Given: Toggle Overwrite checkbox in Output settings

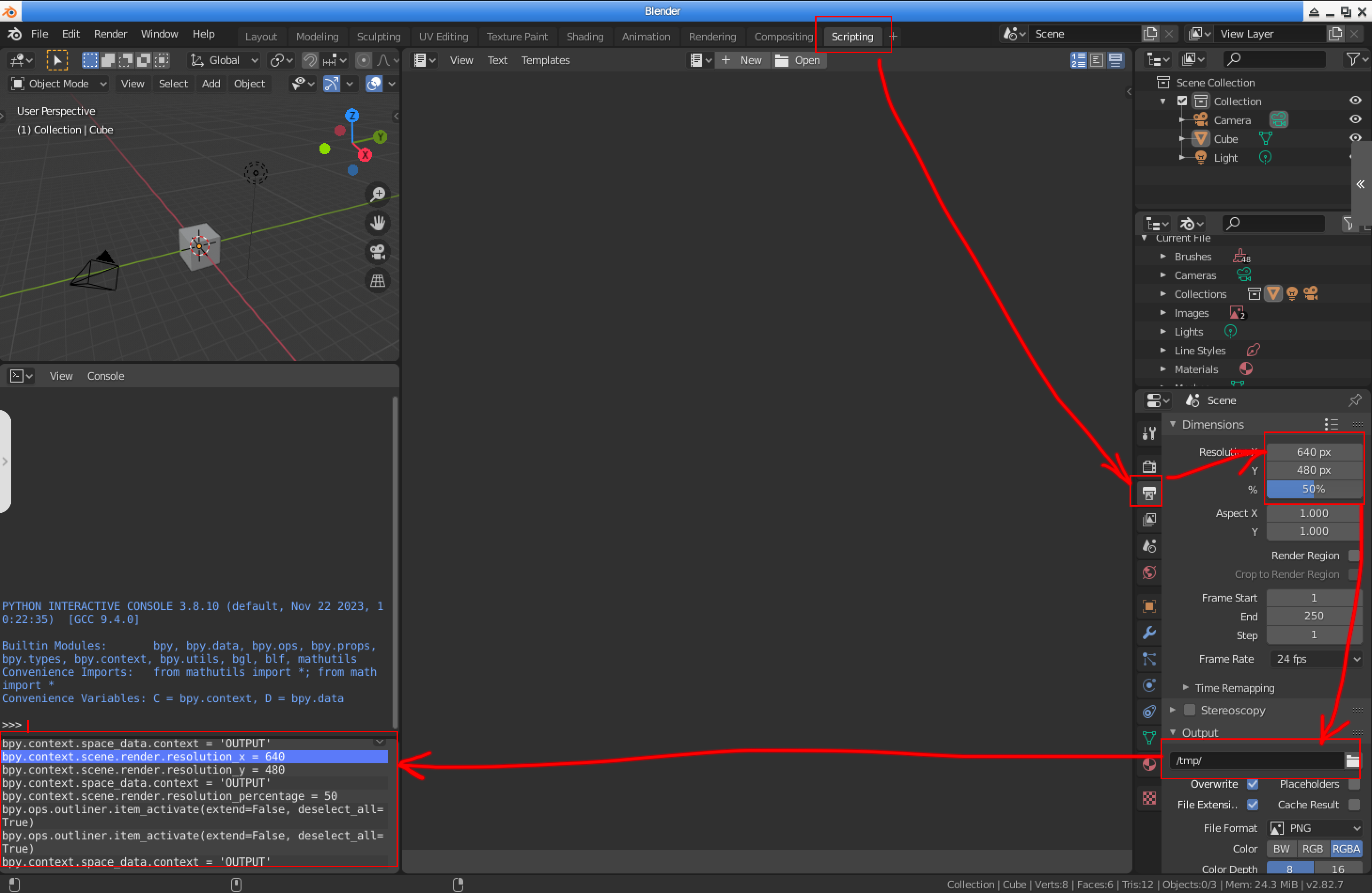Looking at the screenshot, I should point(1249,783).
